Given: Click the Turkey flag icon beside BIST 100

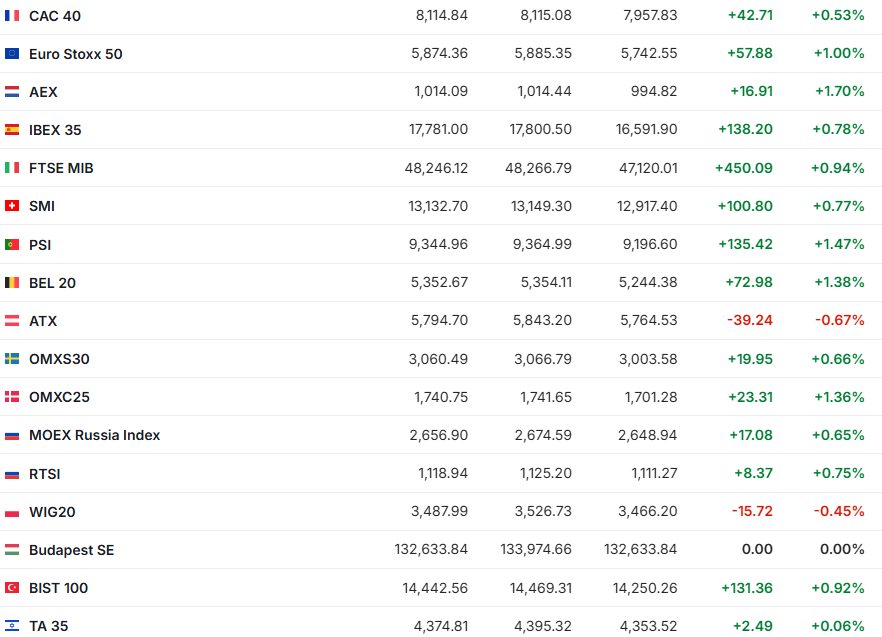Looking at the screenshot, I should pyautogui.click(x=12, y=588).
